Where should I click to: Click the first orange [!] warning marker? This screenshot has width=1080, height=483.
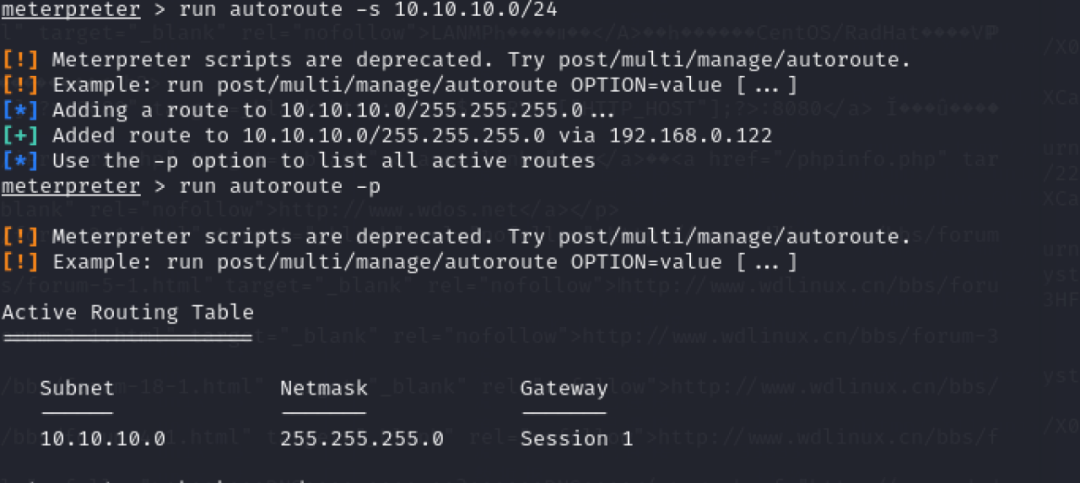click(17, 61)
